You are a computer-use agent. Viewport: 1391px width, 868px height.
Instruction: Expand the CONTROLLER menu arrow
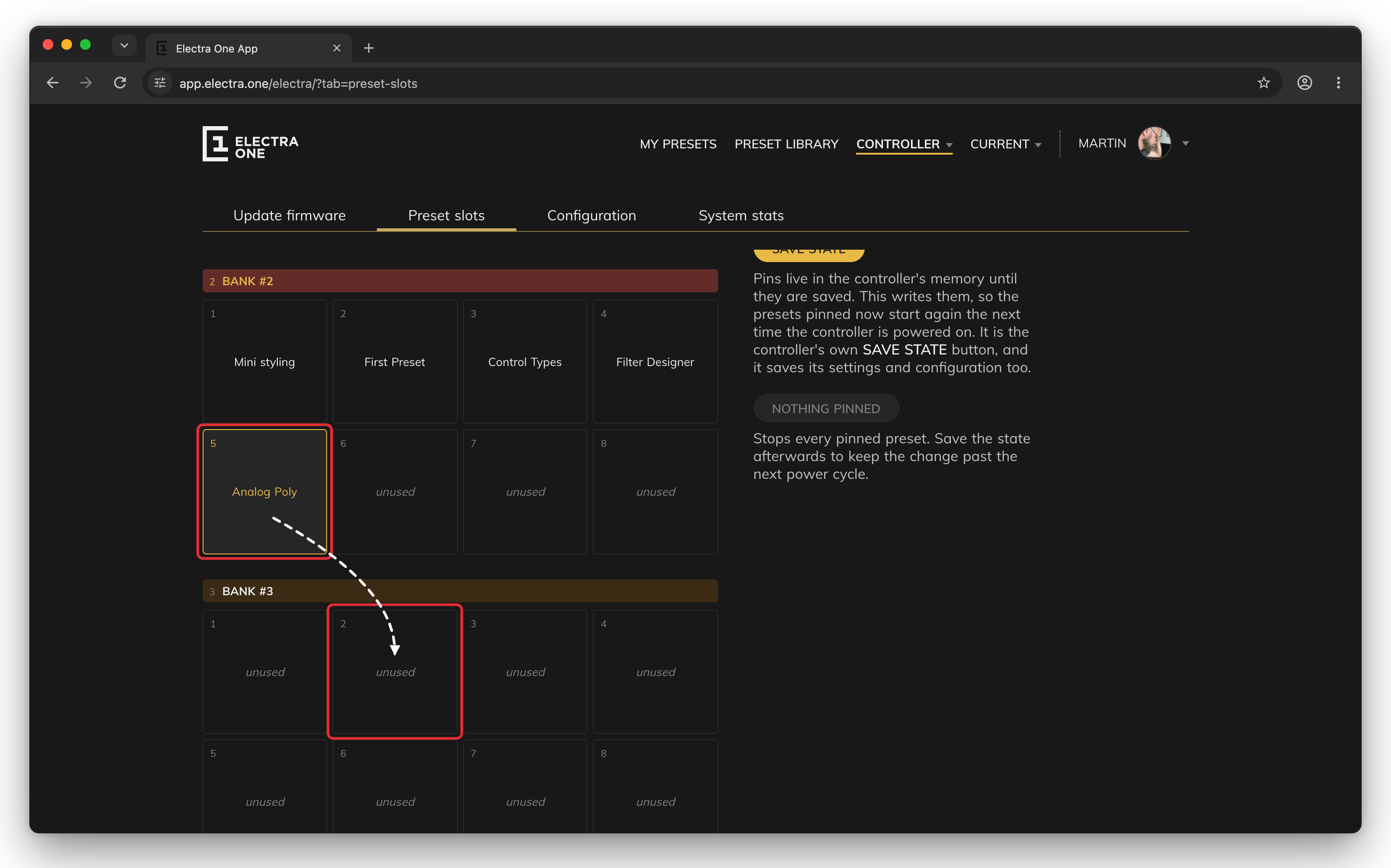(949, 145)
